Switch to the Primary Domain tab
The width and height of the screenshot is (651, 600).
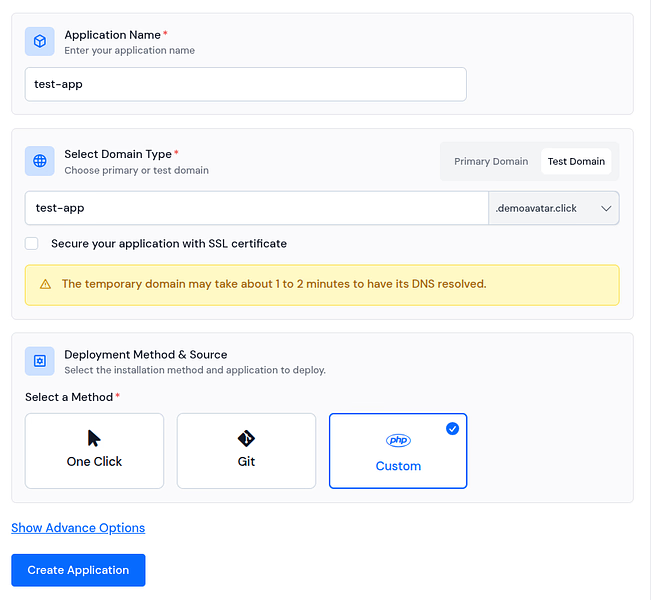[x=490, y=161]
